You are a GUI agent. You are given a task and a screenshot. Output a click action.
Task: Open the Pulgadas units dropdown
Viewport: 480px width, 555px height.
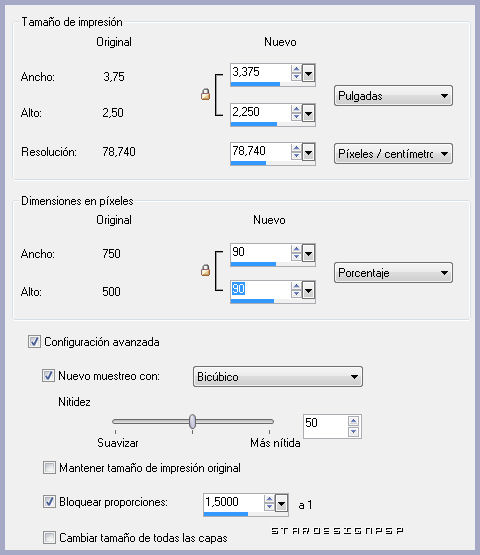click(393, 96)
